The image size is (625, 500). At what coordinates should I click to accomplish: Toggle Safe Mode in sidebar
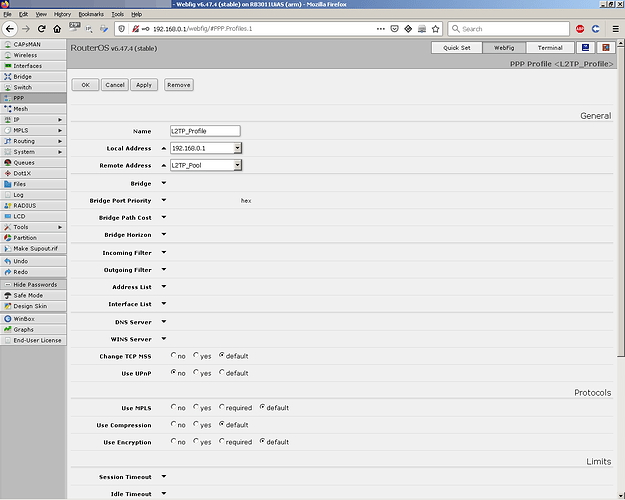(33, 295)
